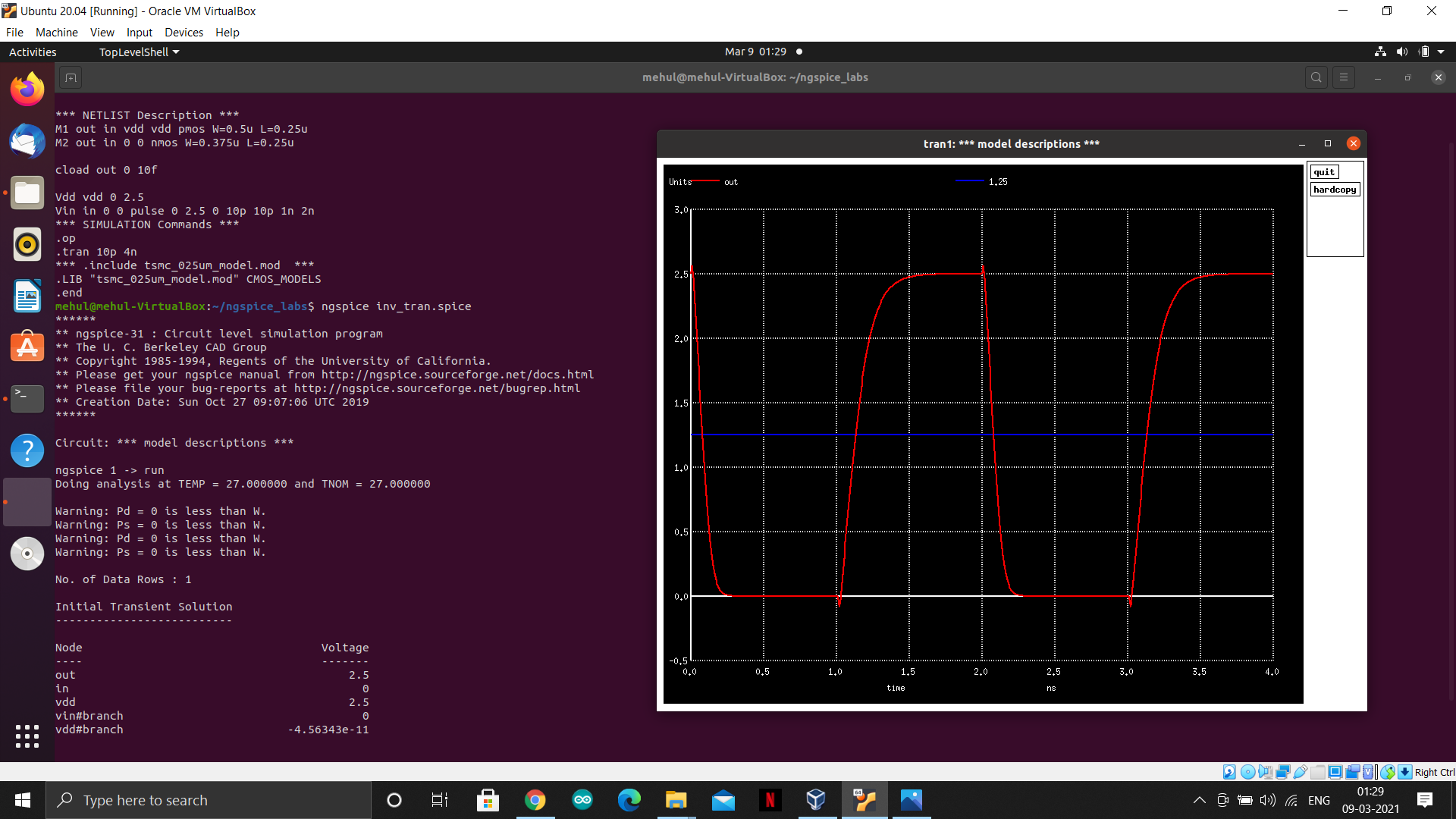Open Firefox from the Ubuntu dock
This screenshot has height=819, width=1456.
pyautogui.click(x=27, y=89)
